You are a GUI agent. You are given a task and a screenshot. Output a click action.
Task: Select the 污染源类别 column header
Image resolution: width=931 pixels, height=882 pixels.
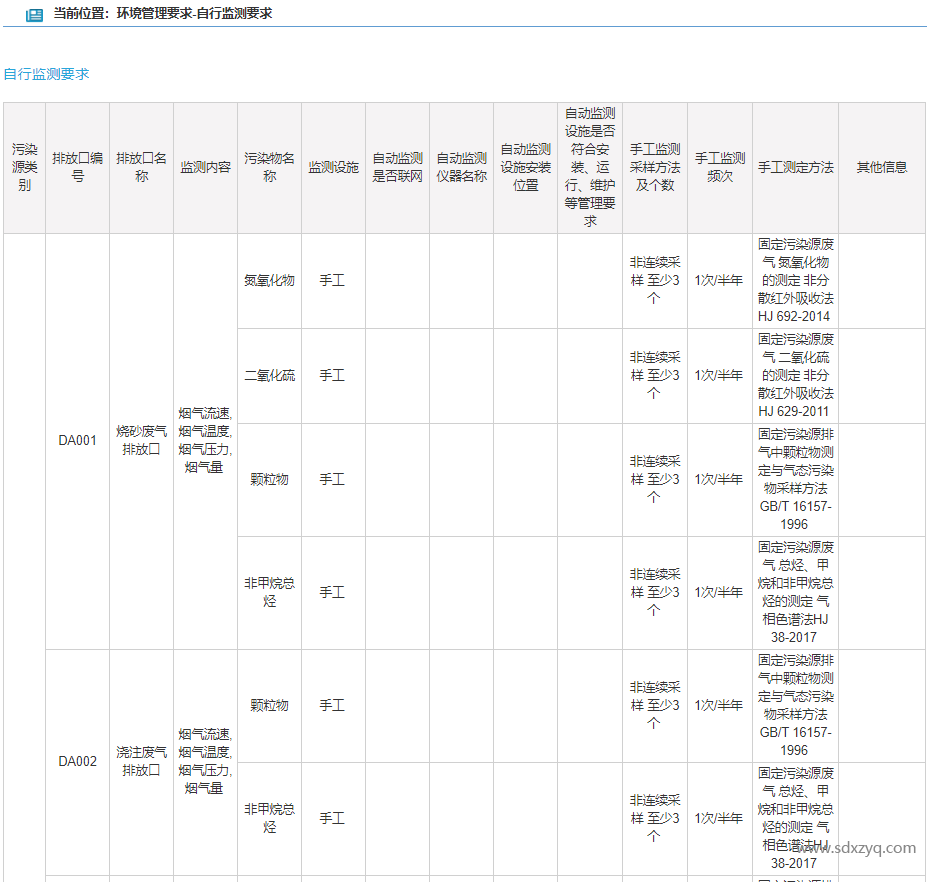[x=24, y=167]
